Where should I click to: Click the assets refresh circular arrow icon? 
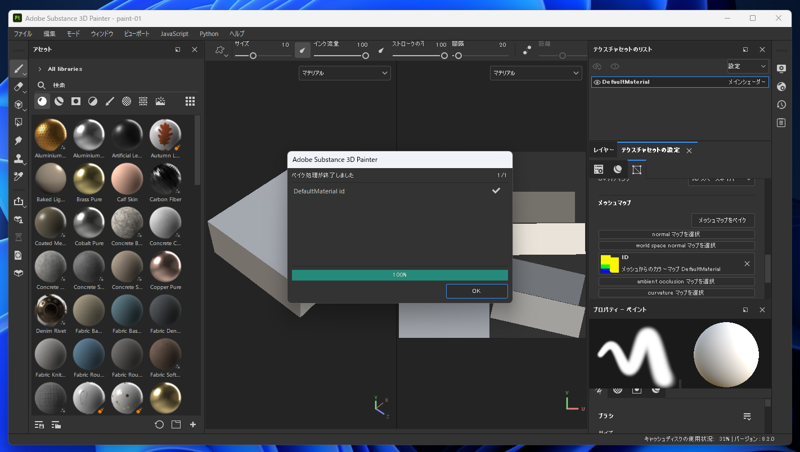pyautogui.click(x=159, y=424)
